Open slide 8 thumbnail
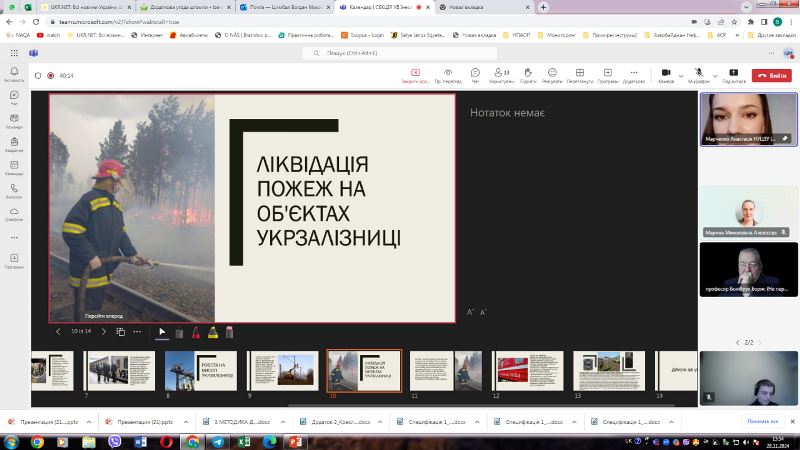Viewport: 800px width, 450px height. [201, 371]
